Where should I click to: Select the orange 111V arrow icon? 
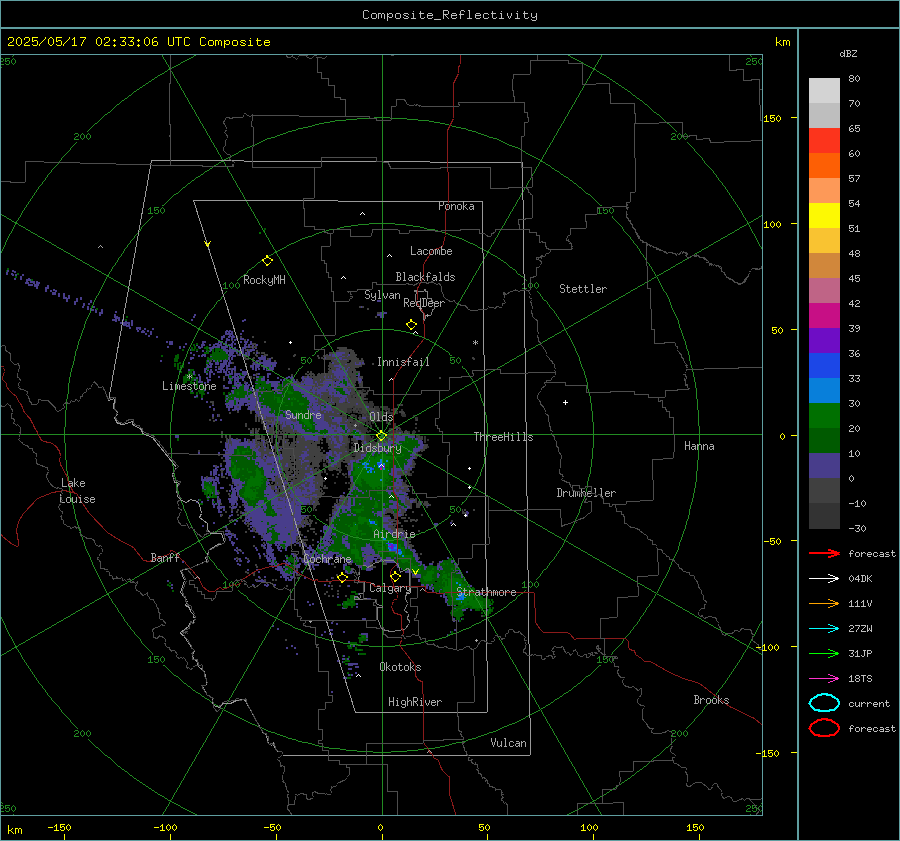pyautogui.click(x=824, y=603)
